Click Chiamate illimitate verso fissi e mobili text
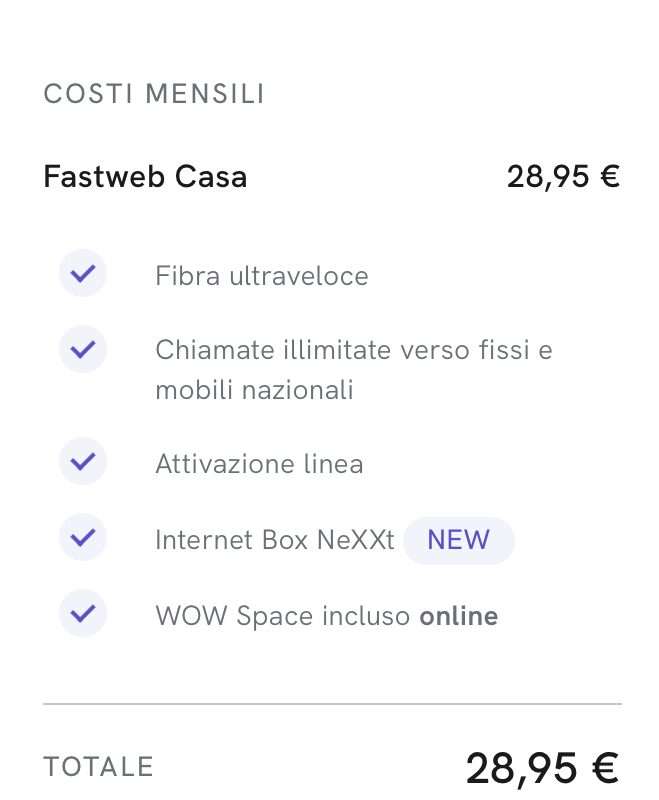This screenshot has width=659, height=800. 353,351
